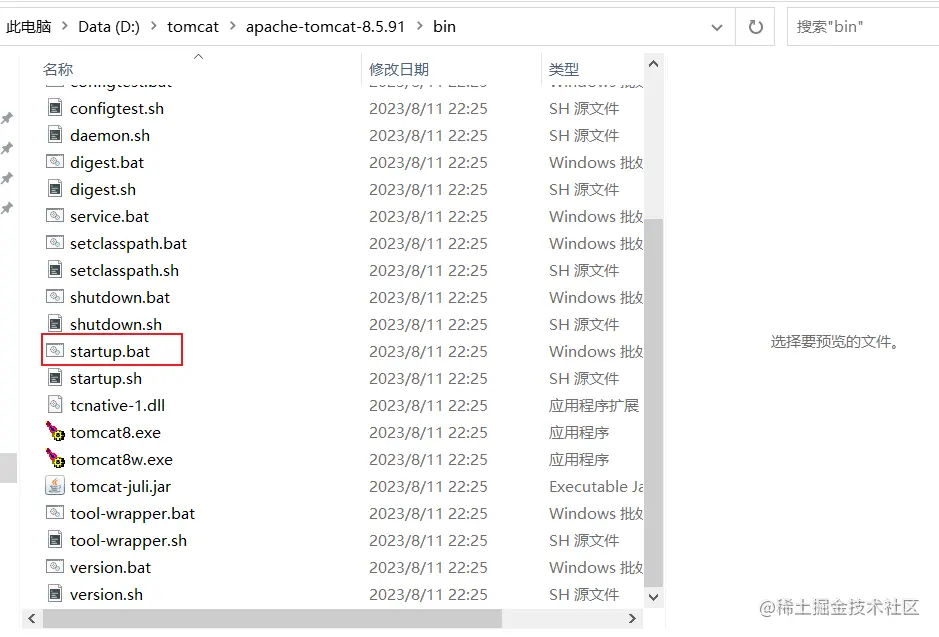Navigate to 此电脑 via the breadcrumb
This screenshot has width=939, height=637.
(30, 27)
